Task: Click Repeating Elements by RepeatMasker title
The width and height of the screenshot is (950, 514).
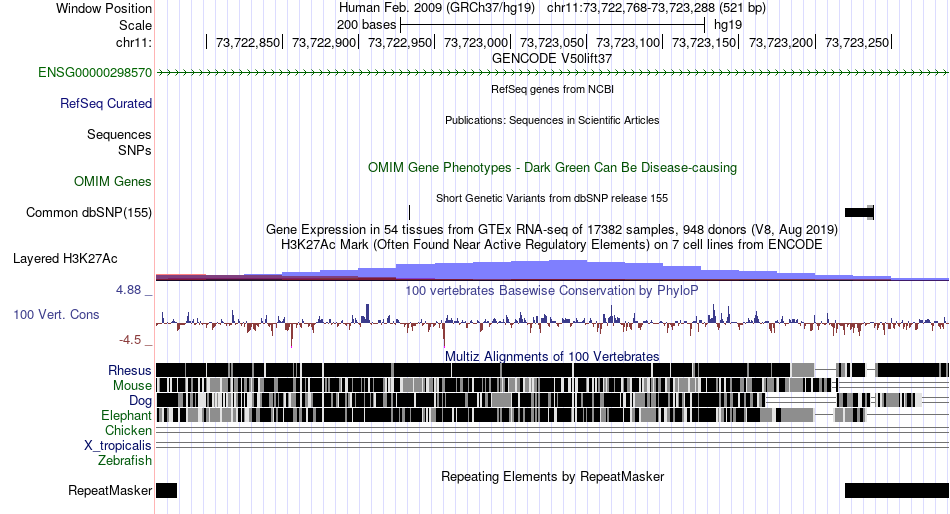Action: click(x=552, y=476)
